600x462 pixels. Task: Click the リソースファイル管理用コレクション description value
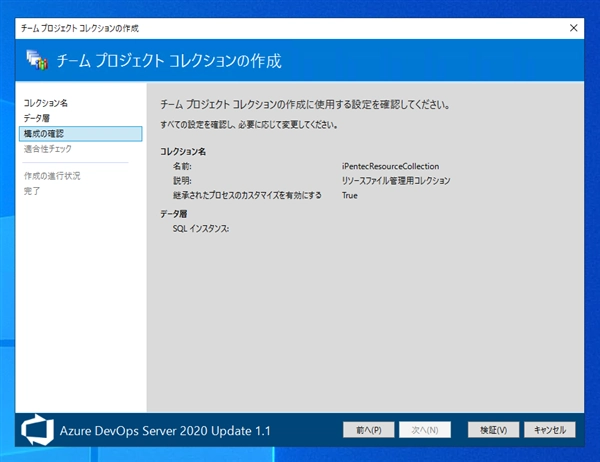396,181
